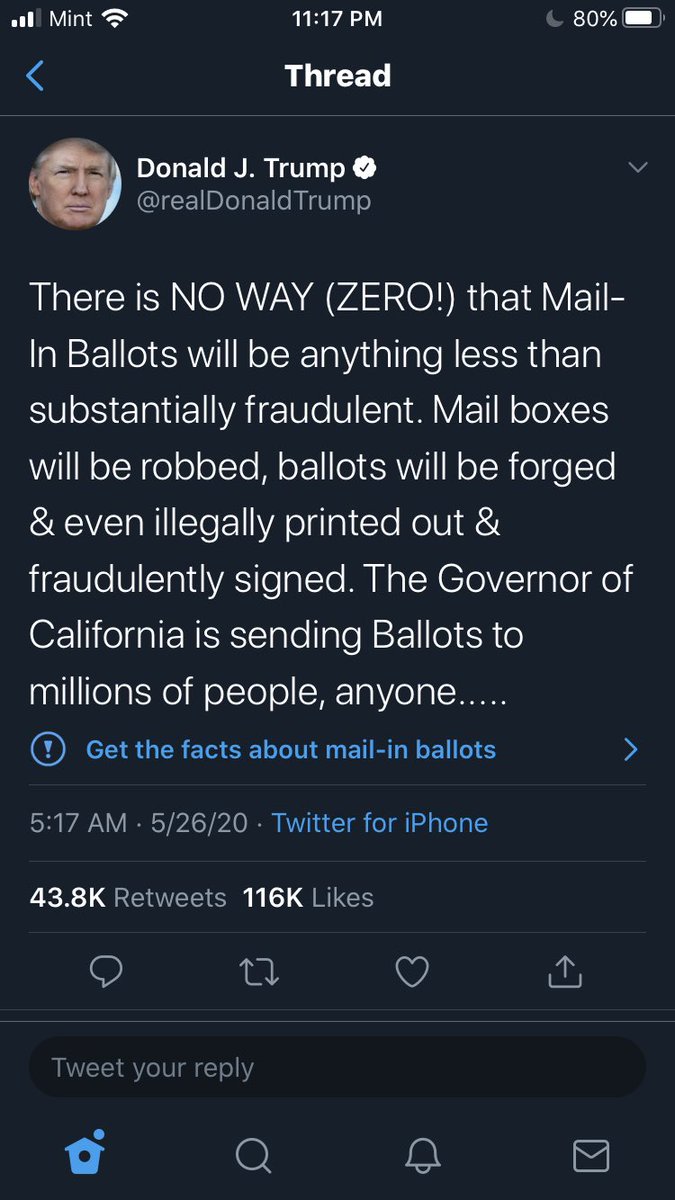Tap the share tweet icon

tap(565, 970)
